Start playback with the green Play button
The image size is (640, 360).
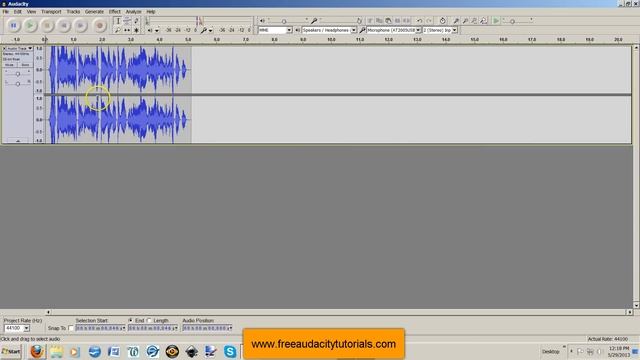(30, 26)
